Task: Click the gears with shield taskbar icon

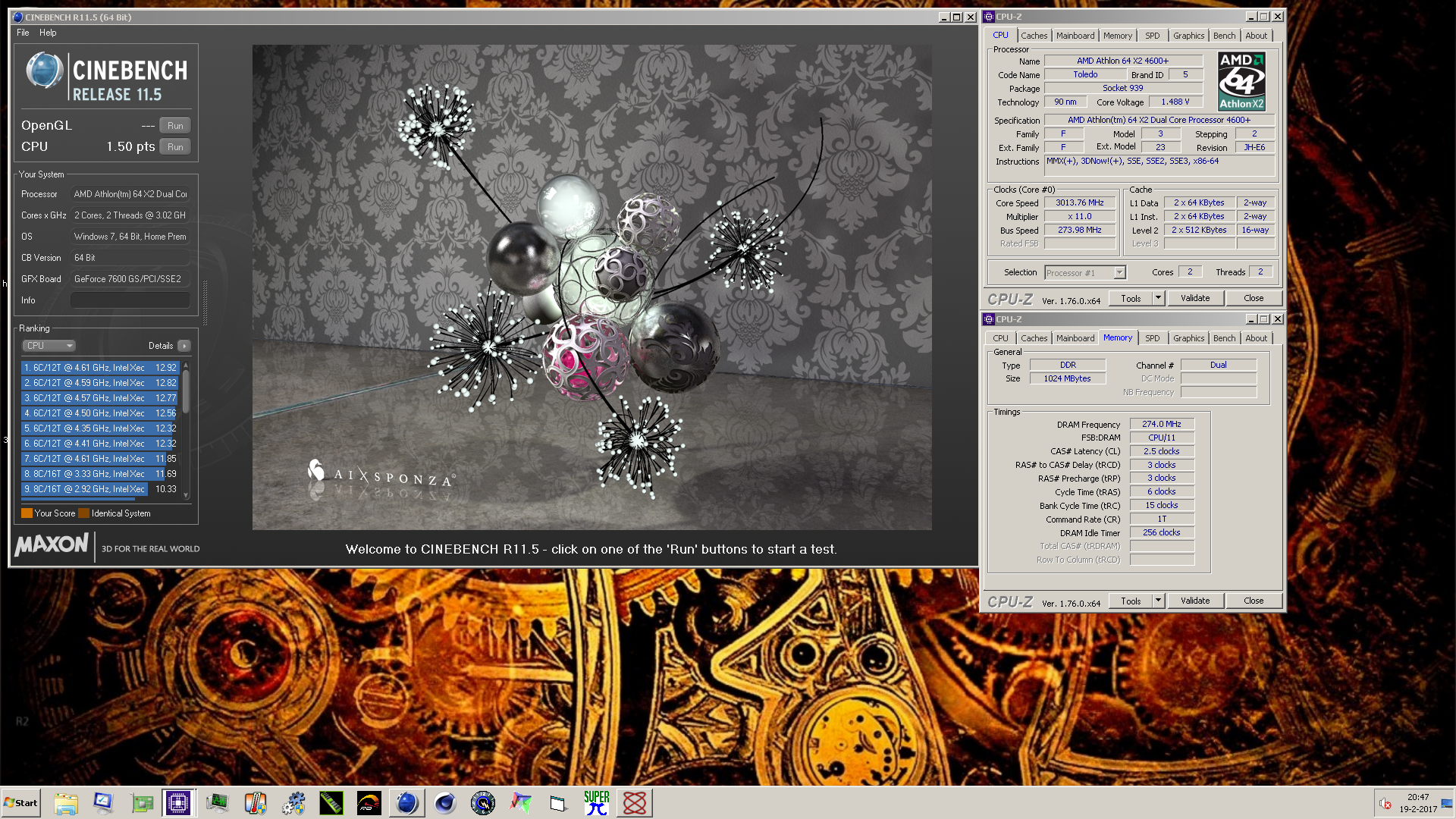Action: point(293,803)
